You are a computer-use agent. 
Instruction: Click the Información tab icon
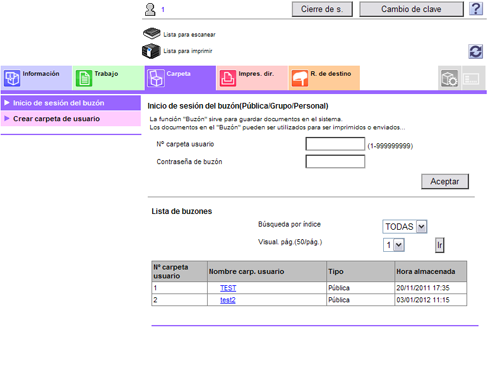point(12,78)
